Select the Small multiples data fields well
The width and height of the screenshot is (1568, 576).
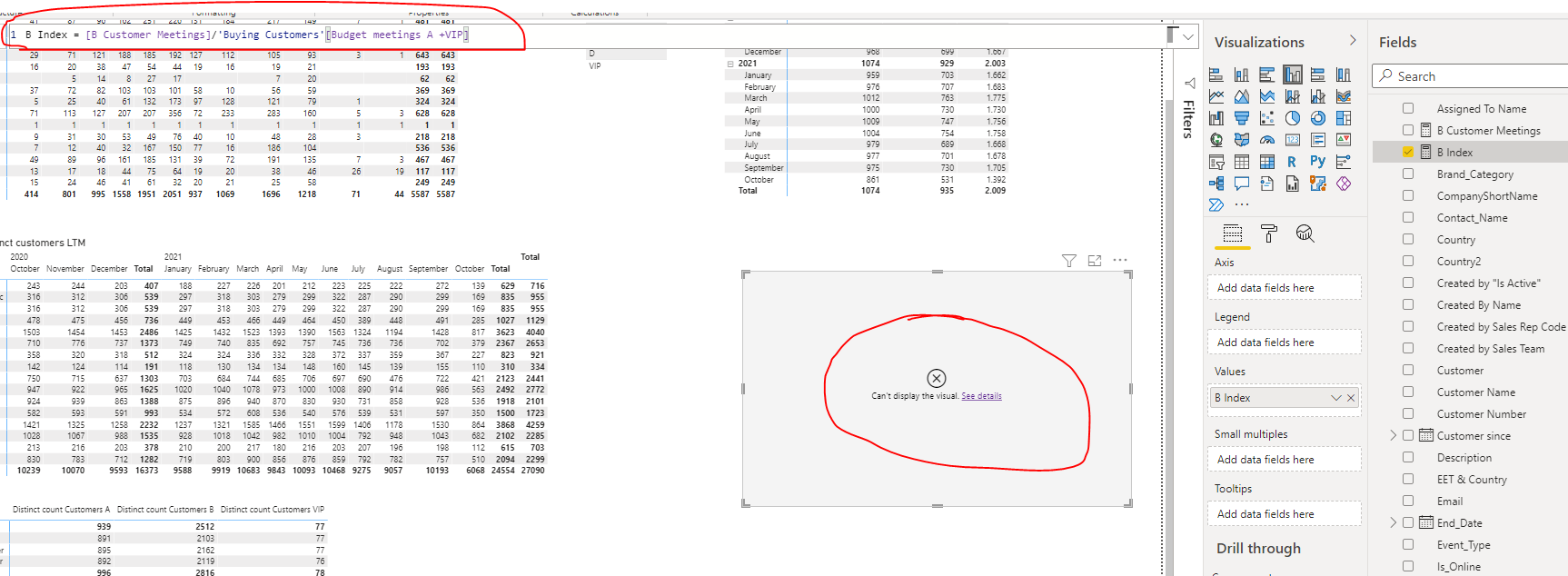[x=1285, y=460]
